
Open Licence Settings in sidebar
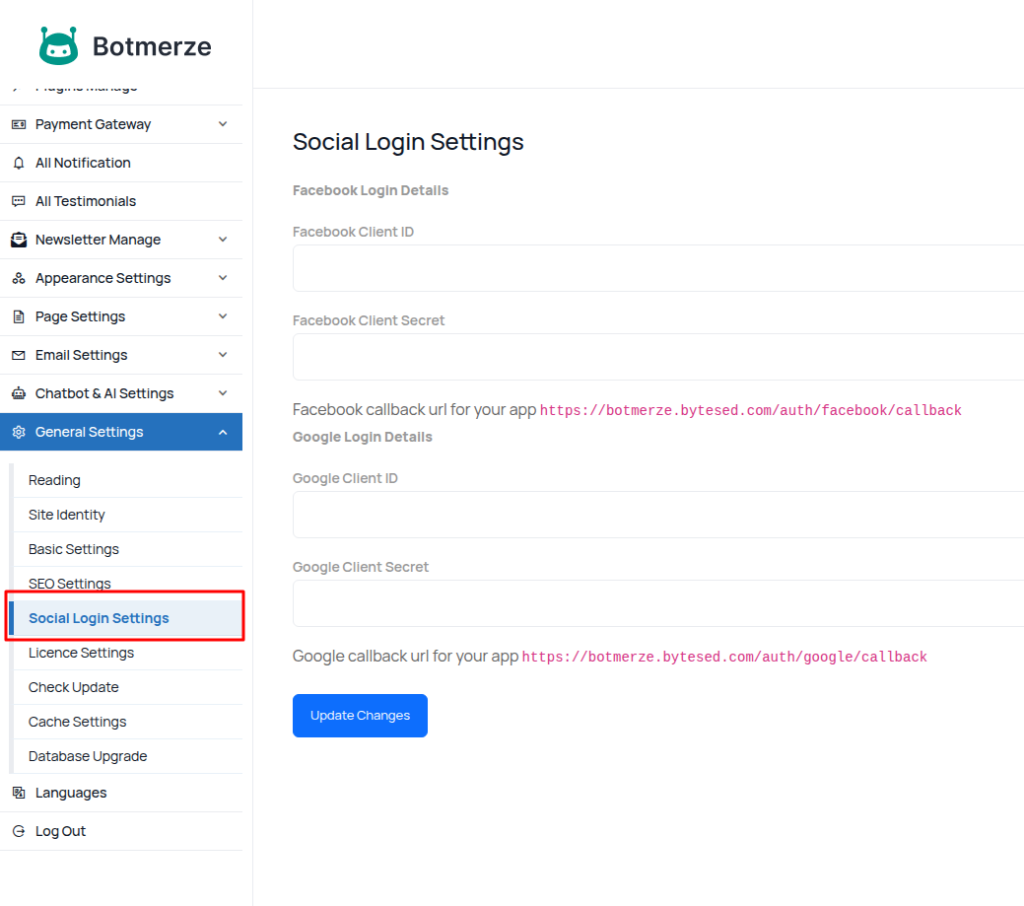(81, 653)
